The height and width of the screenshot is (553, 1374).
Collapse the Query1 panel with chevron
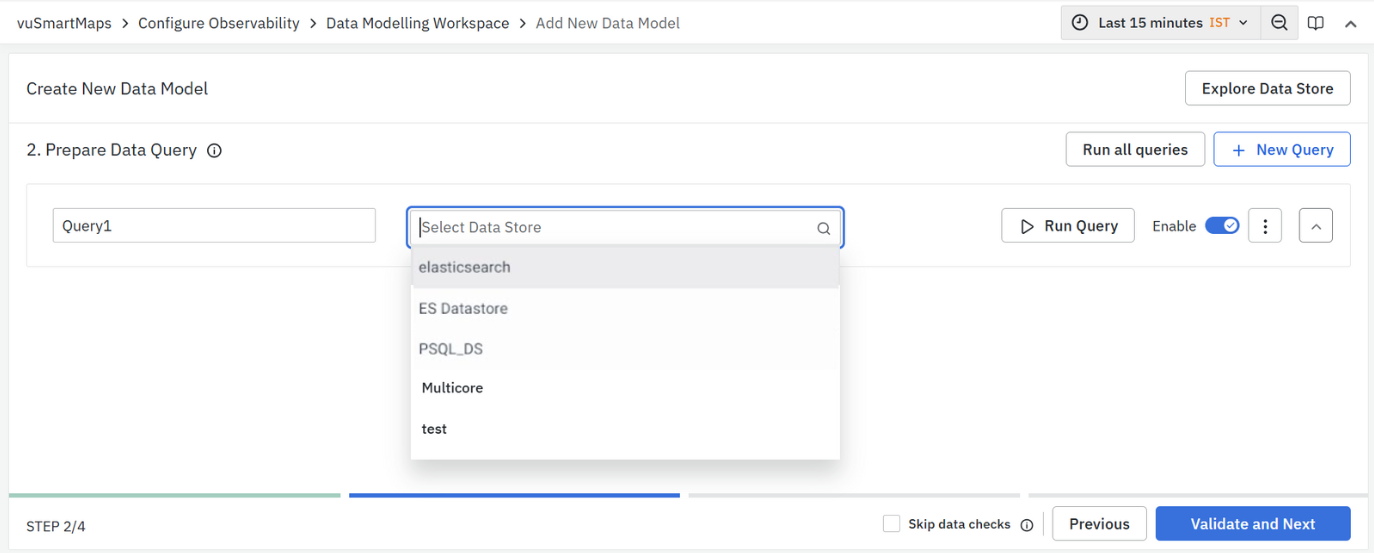[1316, 226]
